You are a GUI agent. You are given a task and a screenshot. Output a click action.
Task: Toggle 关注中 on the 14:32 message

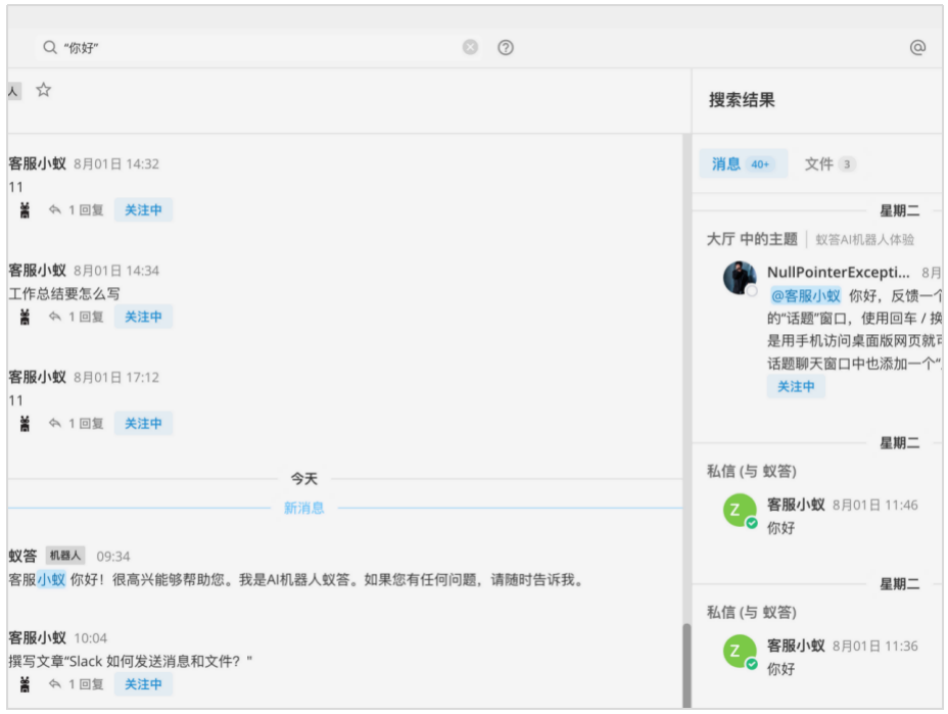[143, 210]
